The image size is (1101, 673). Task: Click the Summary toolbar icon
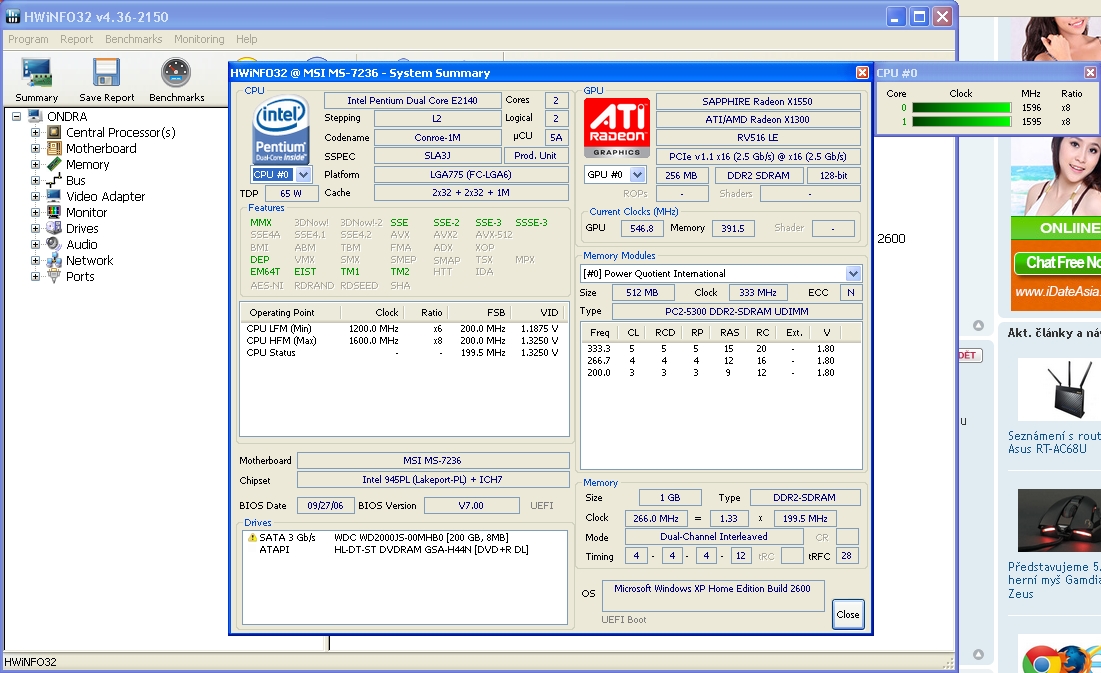point(37,76)
